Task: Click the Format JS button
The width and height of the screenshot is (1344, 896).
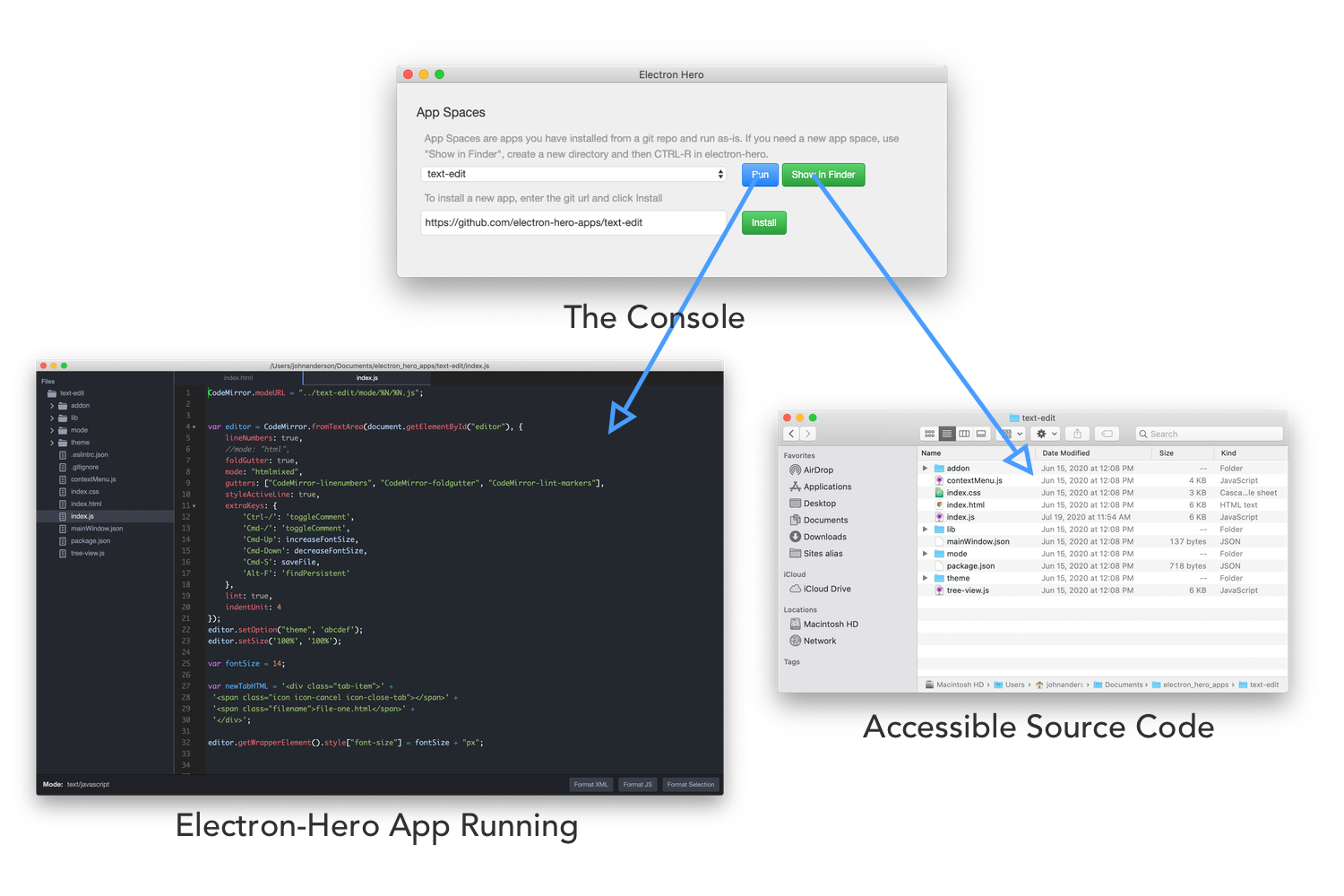Action: click(638, 785)
